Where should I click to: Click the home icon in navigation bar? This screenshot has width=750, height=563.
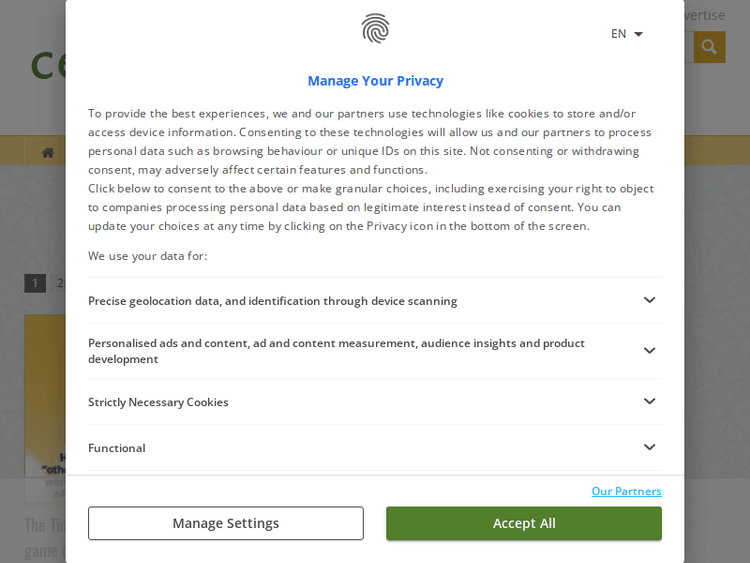(48, 152)
